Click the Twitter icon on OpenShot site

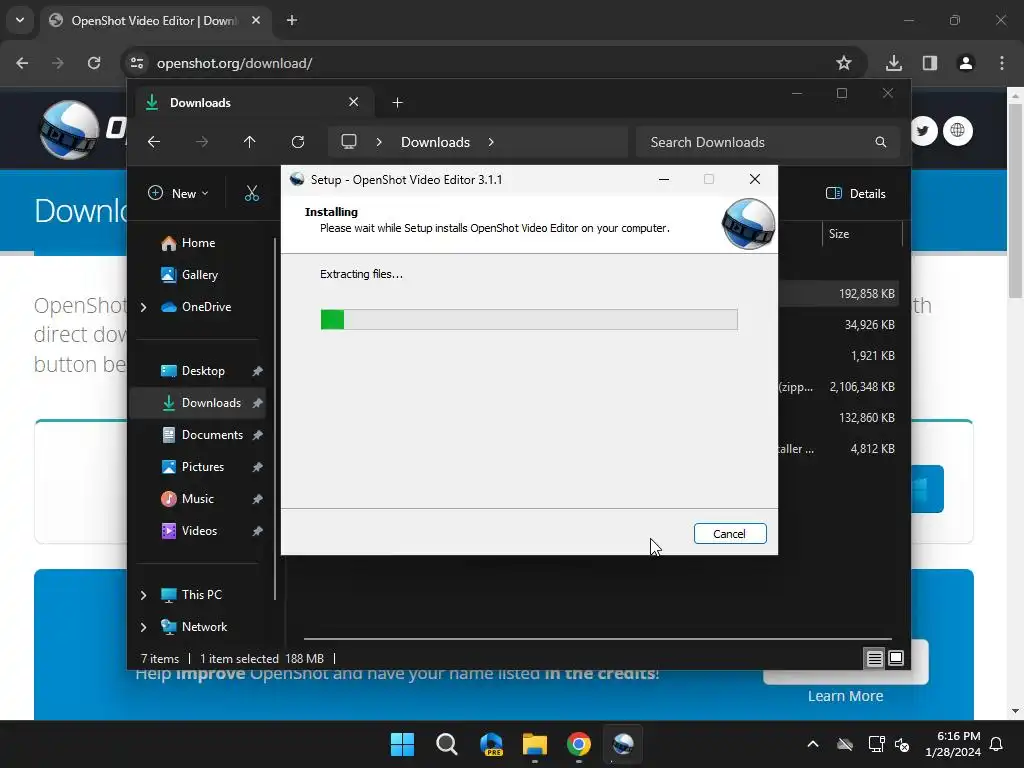tap(924, 131)
